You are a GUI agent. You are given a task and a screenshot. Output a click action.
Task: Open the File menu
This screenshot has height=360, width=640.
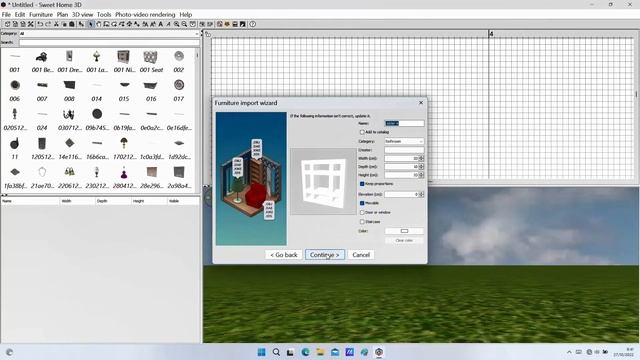pos(6,15)
